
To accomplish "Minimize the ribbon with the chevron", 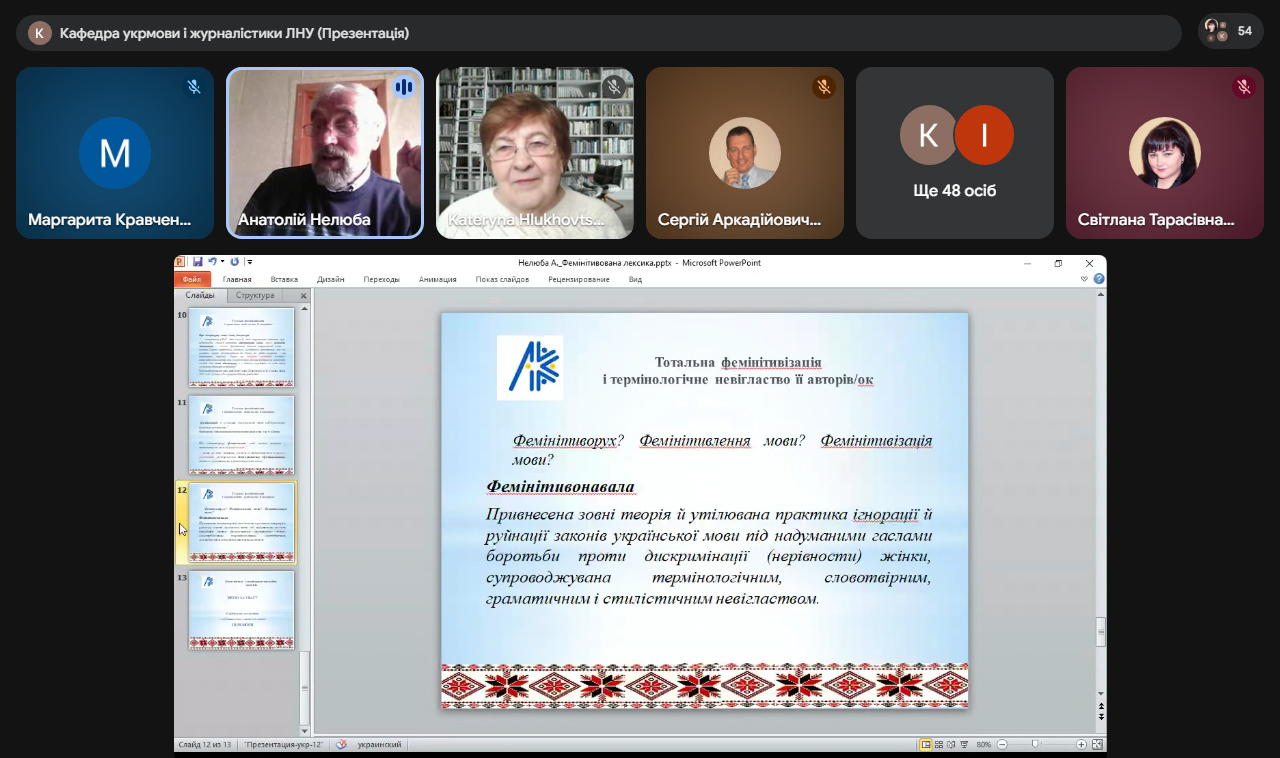I will point(1084,279).
